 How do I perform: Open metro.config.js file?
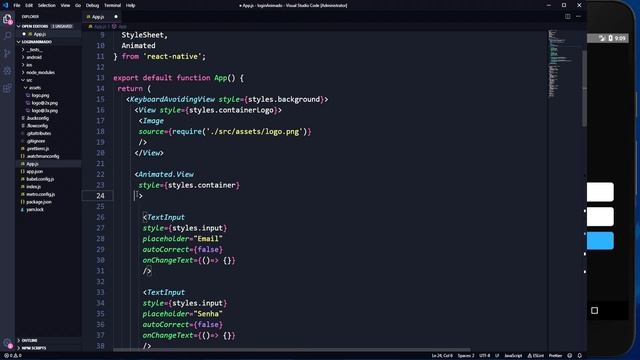click(x=48, y=194)
